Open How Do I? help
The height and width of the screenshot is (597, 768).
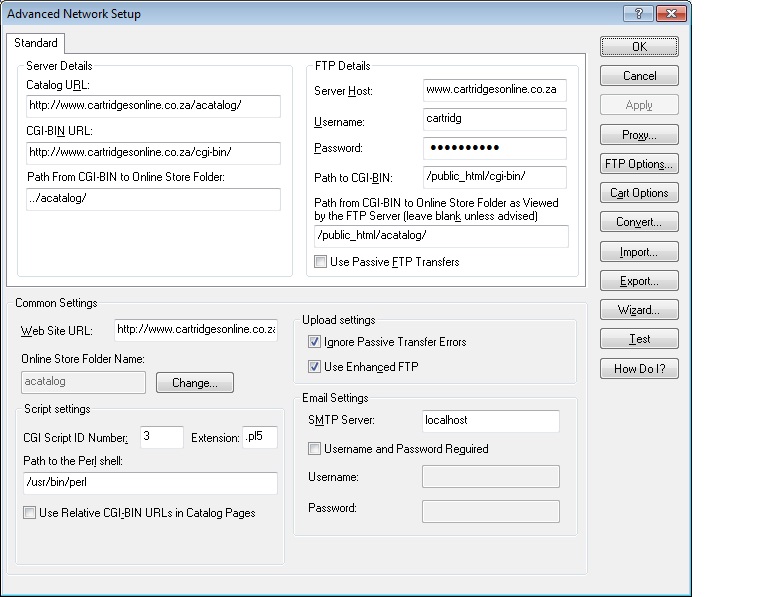pyautogui.click(x=639, y=369)
